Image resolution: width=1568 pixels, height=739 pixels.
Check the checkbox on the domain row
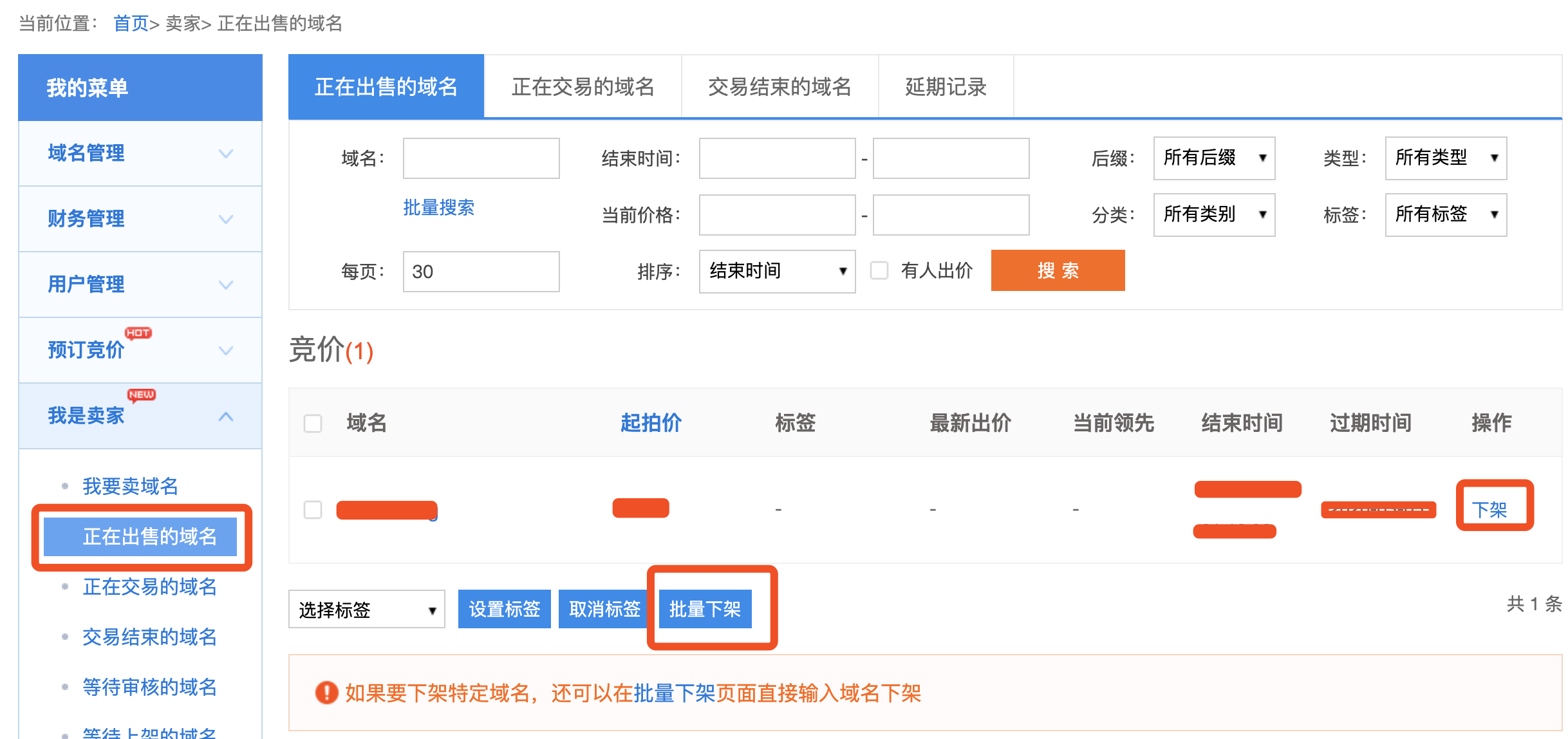tap(313, 510)
